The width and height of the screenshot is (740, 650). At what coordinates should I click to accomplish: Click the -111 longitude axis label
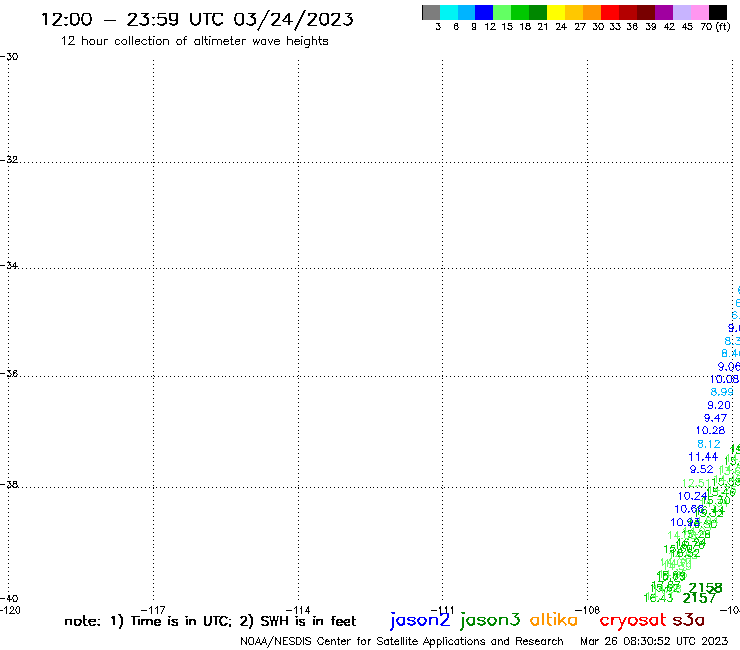[442, 610]
